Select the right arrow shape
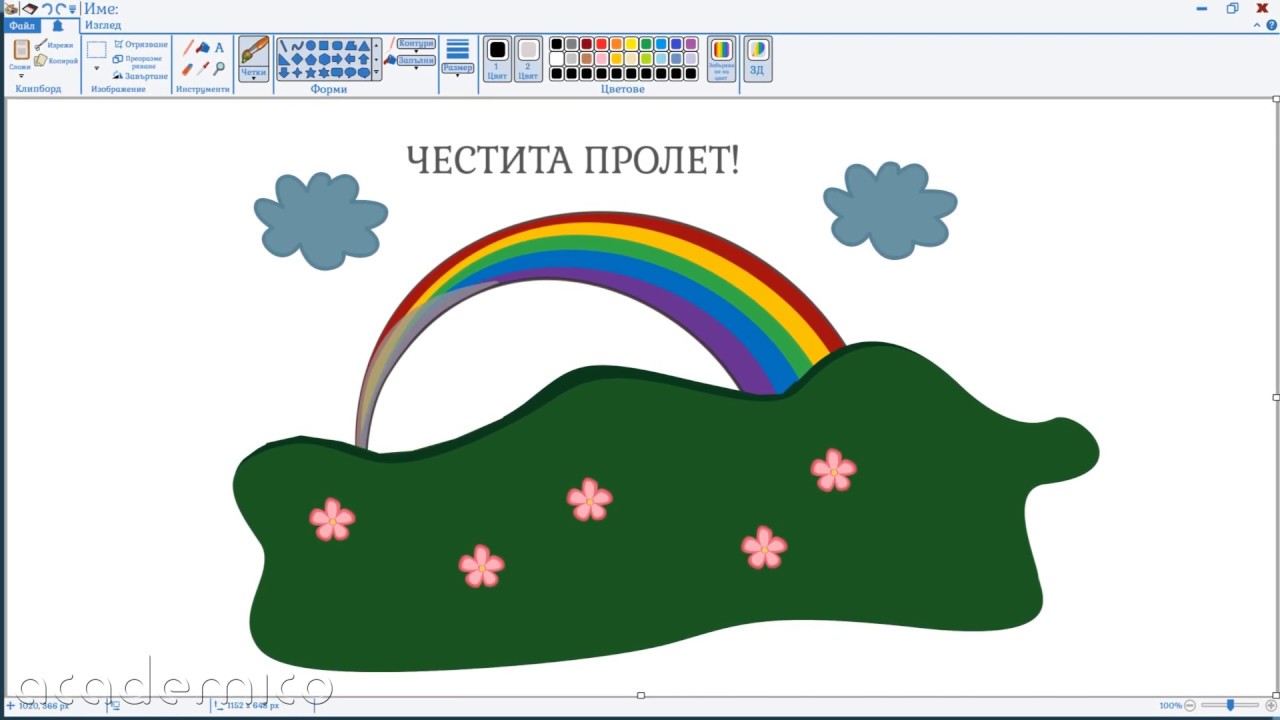The width and height of the screenshot is (1280, 720). 337,59
